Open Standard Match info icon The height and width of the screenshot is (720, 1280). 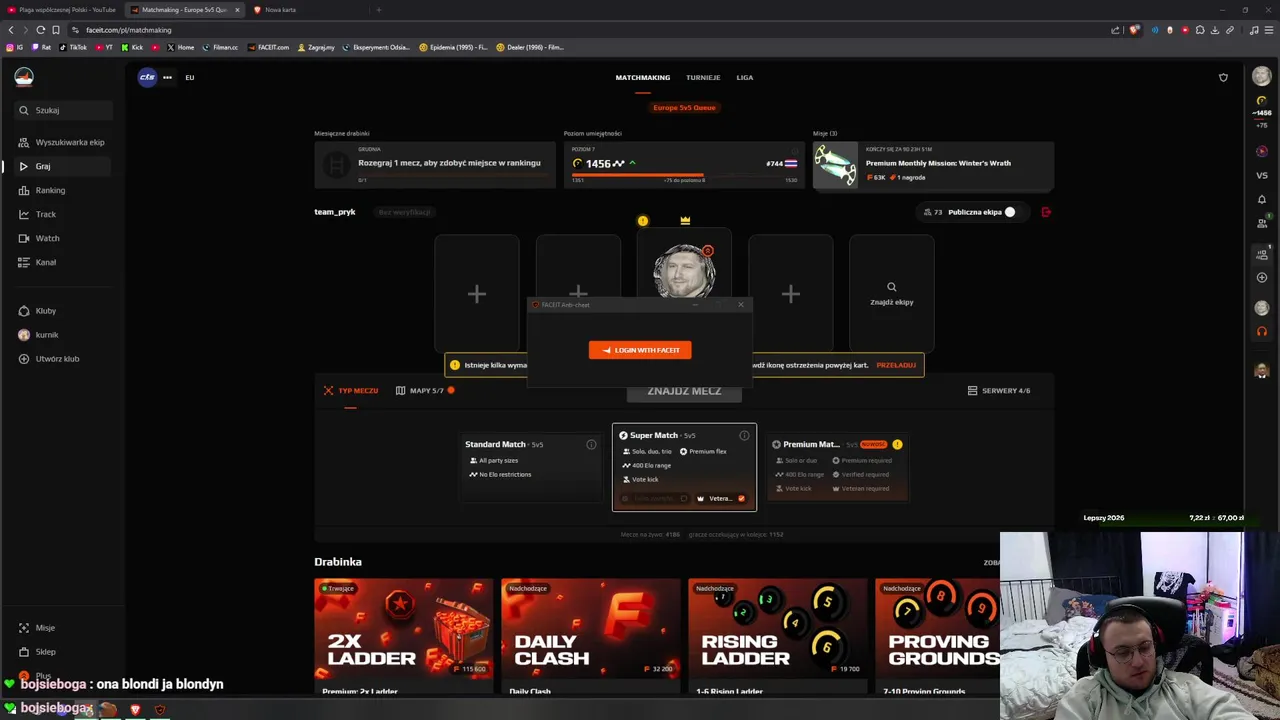click(x=591, y=444)
